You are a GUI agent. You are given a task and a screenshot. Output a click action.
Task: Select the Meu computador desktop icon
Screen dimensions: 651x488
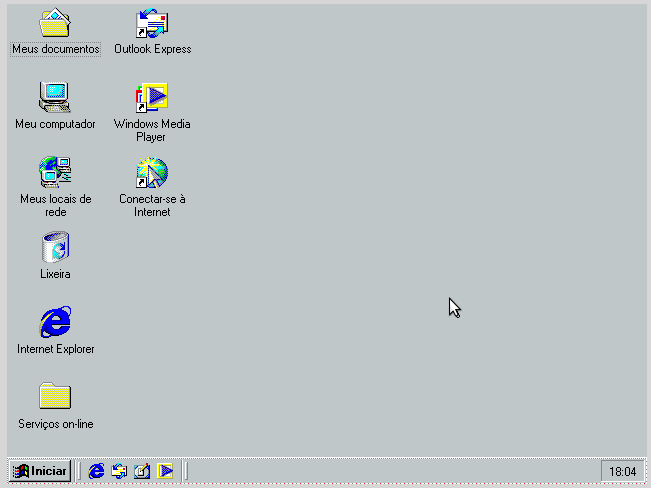click(x=55, y=97)
